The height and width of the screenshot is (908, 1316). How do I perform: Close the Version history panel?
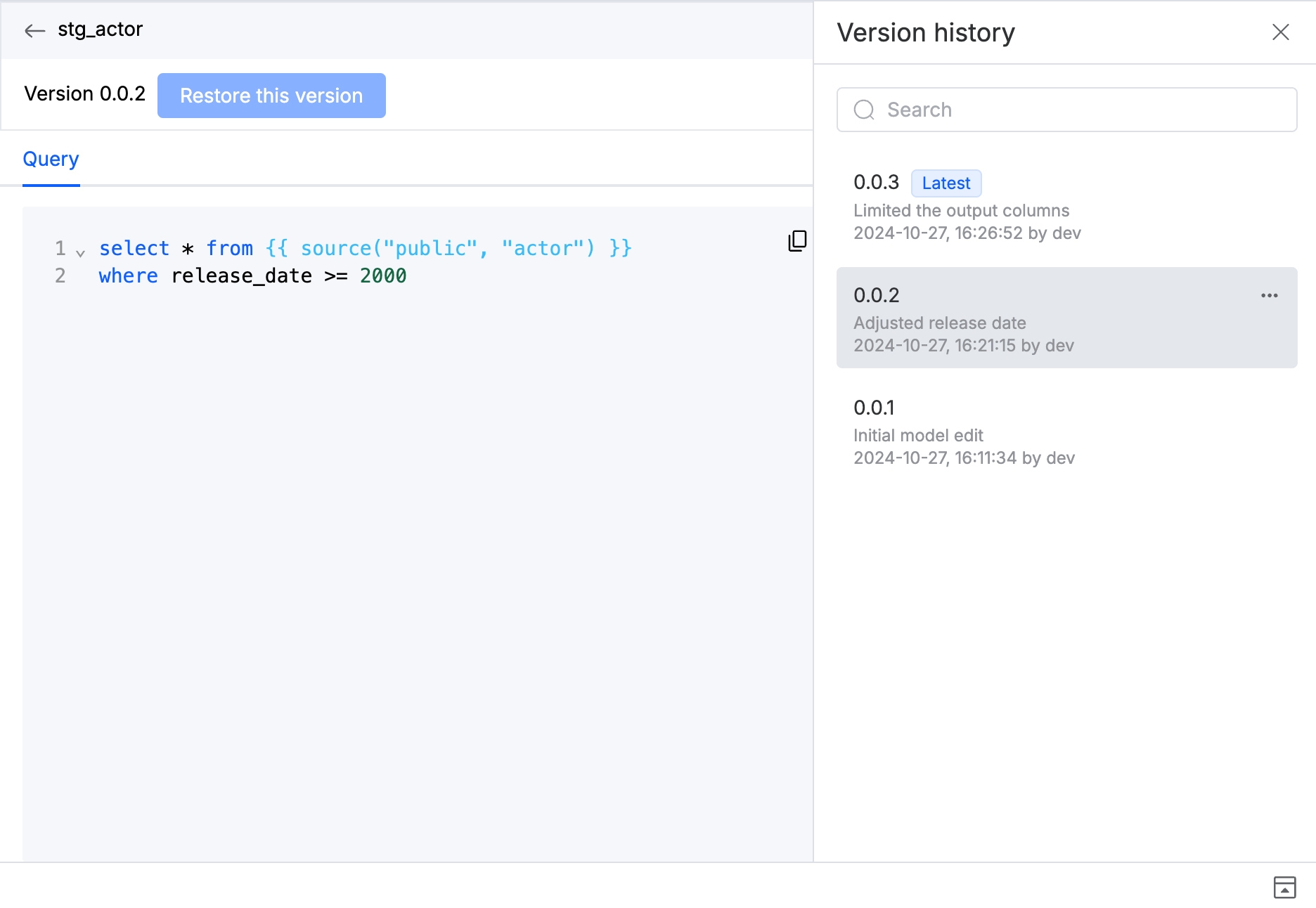click(x=1280, y=32)
